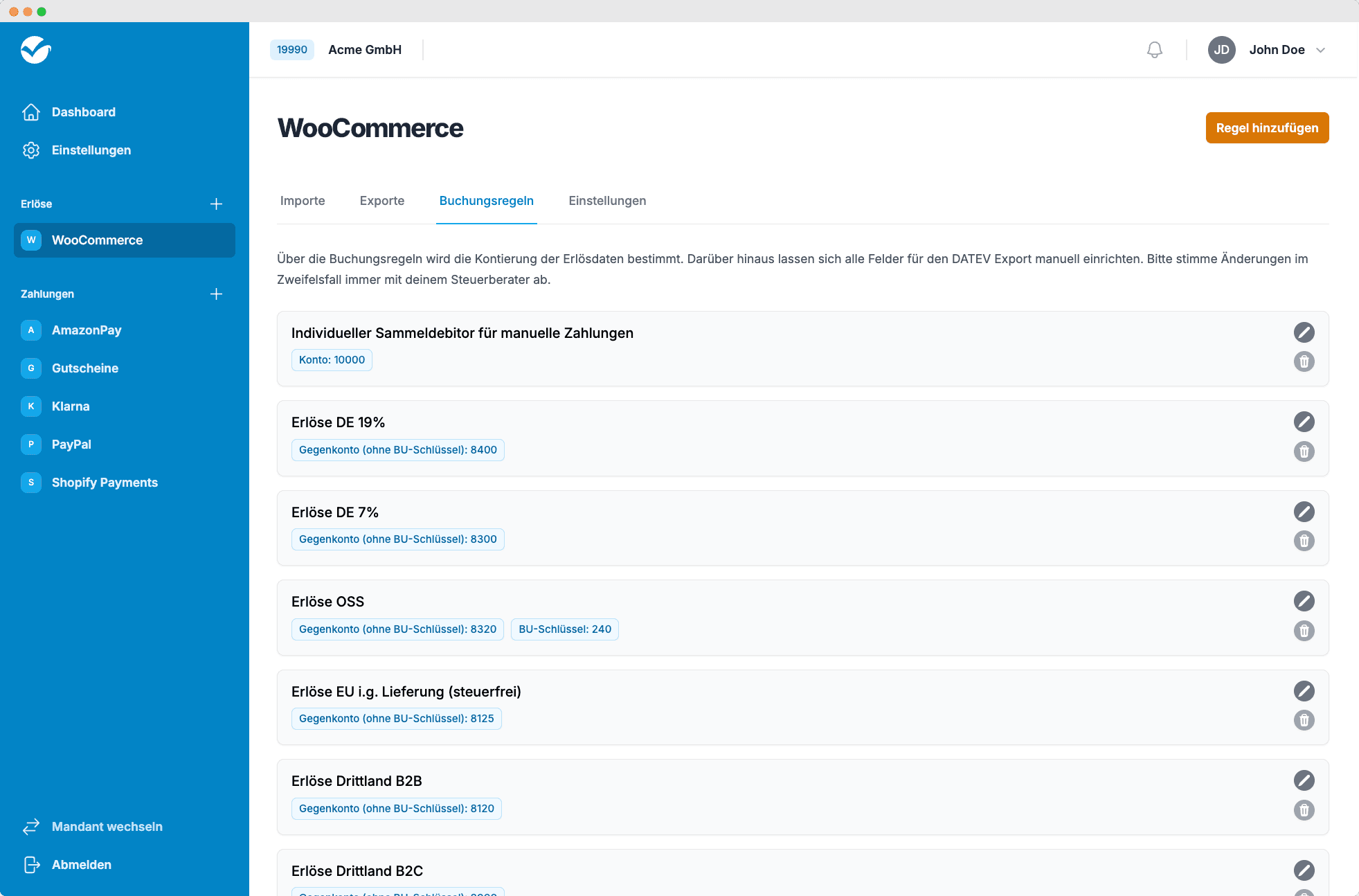
Task: Select the Buchungsregeln tab
Action: click(x=486, y=201)
